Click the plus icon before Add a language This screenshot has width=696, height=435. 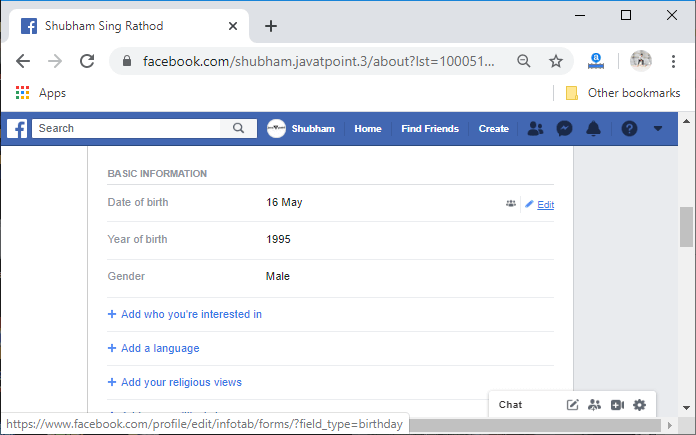(112, 348)
